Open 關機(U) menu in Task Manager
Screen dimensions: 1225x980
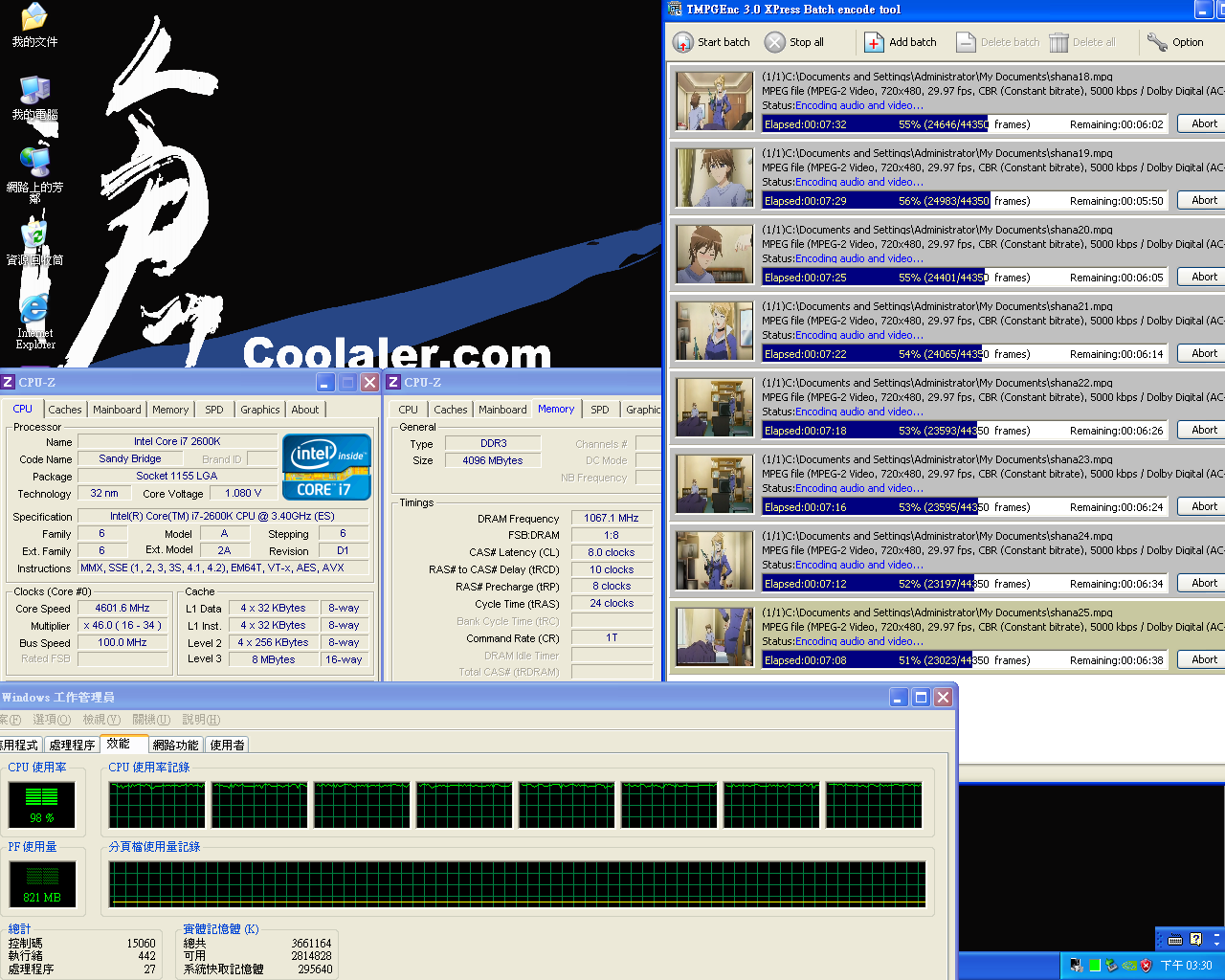click(151, 720)
